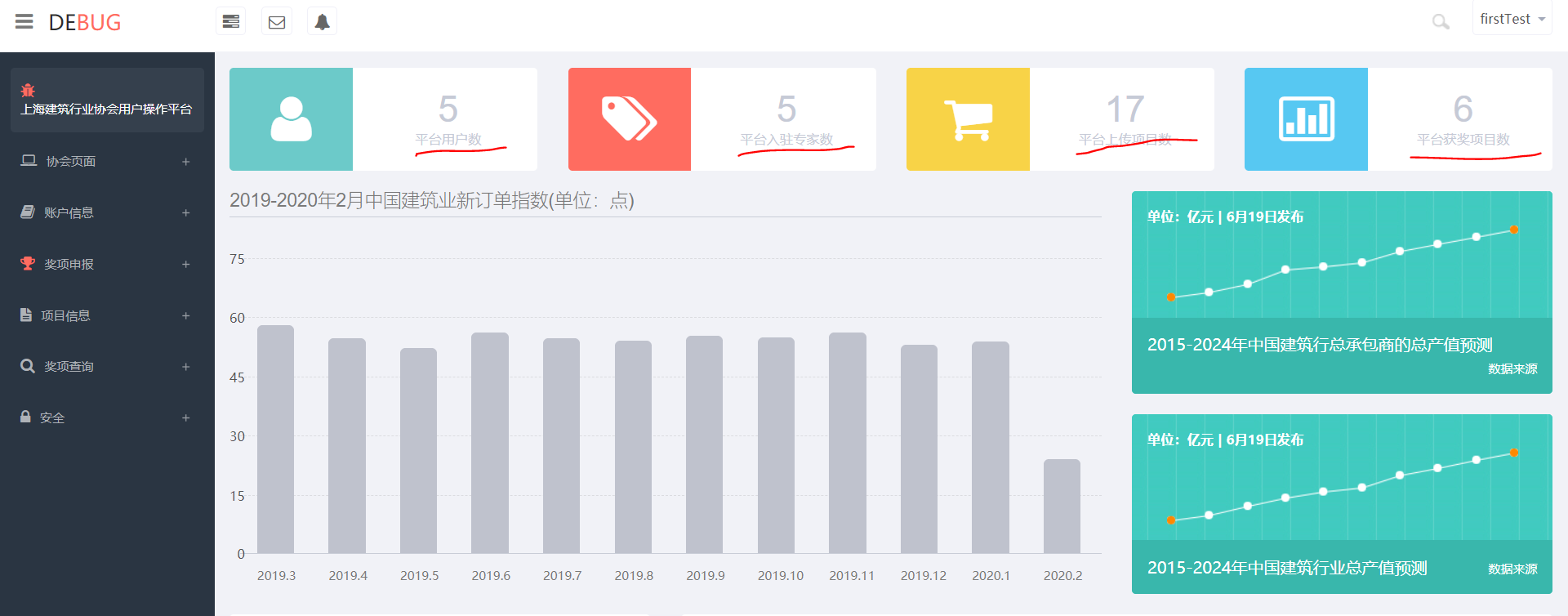Click the number 6 in awards card
1568x616 pixels.
(x=1463, y=109)
